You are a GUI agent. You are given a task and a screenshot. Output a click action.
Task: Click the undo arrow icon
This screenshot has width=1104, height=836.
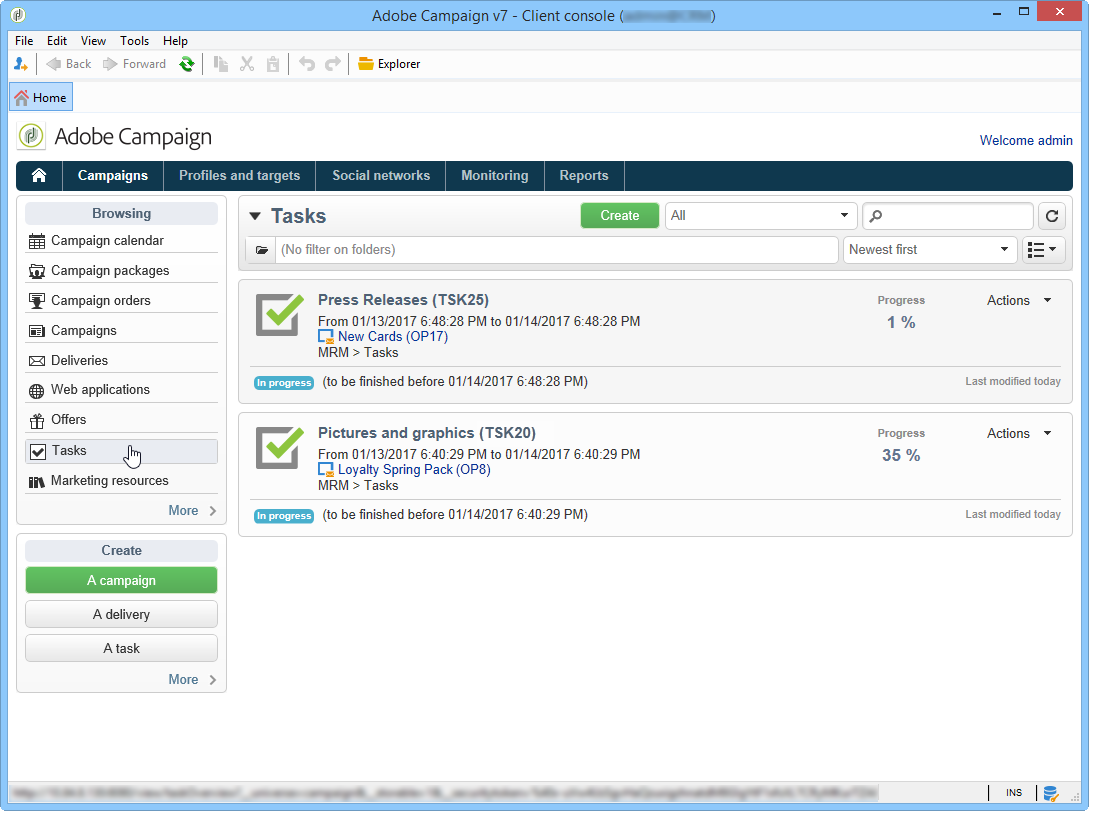pos(306,64)
